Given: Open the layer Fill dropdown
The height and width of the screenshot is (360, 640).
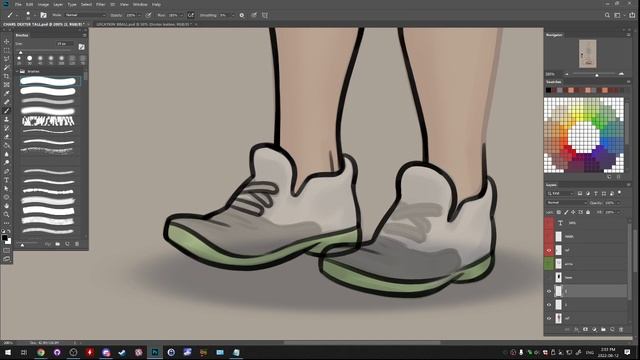Looking at the screenshot, I should tap(618, 212).
